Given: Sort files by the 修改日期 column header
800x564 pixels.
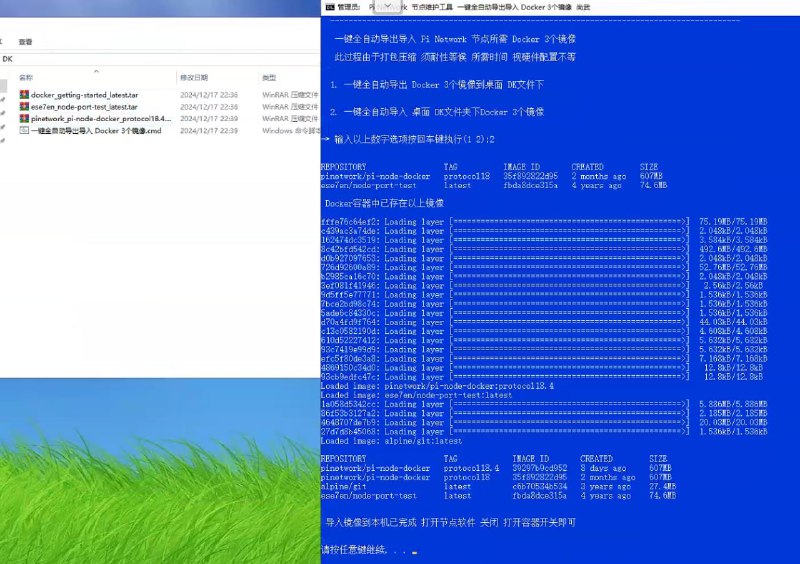Looking at the screenshot, I should pyautogui.click(x=192, y=77).
